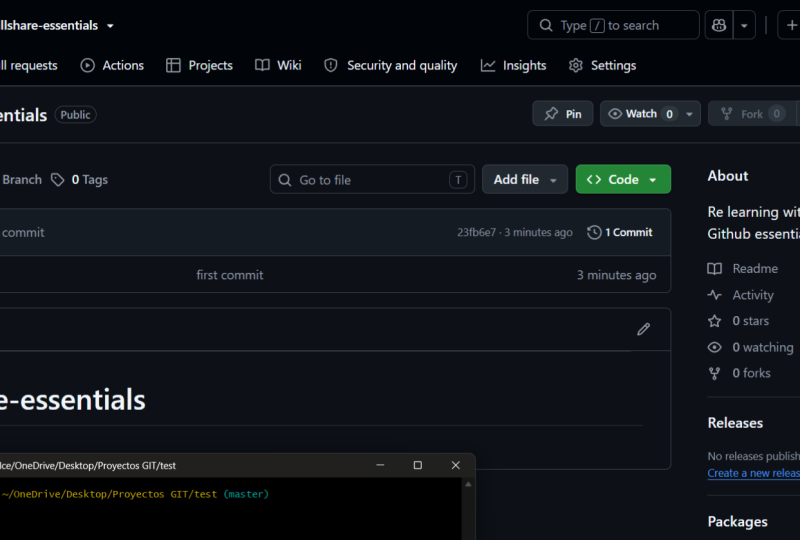800x540 pixels.
Task: Focus the Go to file field
Action: pyautogui.click(x=372, y=179)
